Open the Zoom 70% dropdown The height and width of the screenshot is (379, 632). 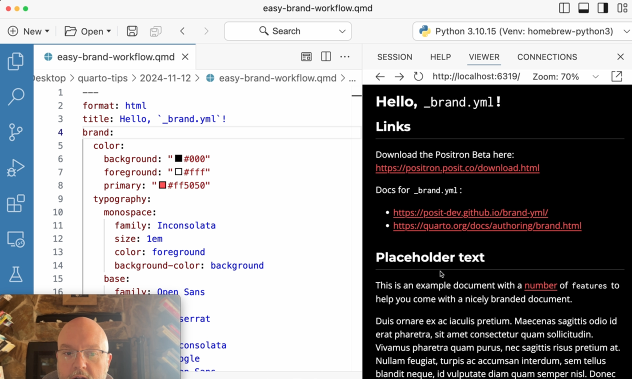565,77
